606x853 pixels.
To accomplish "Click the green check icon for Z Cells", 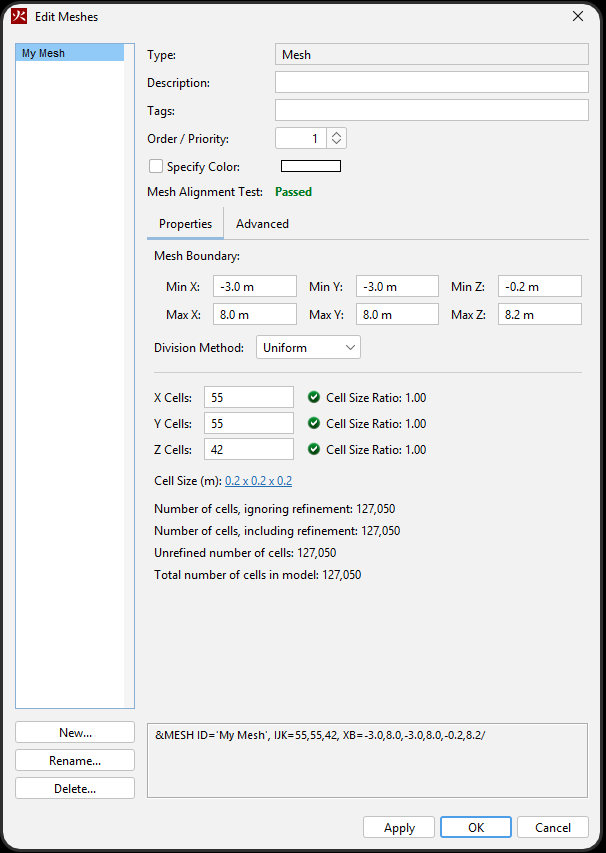I will tap(313, 449).
